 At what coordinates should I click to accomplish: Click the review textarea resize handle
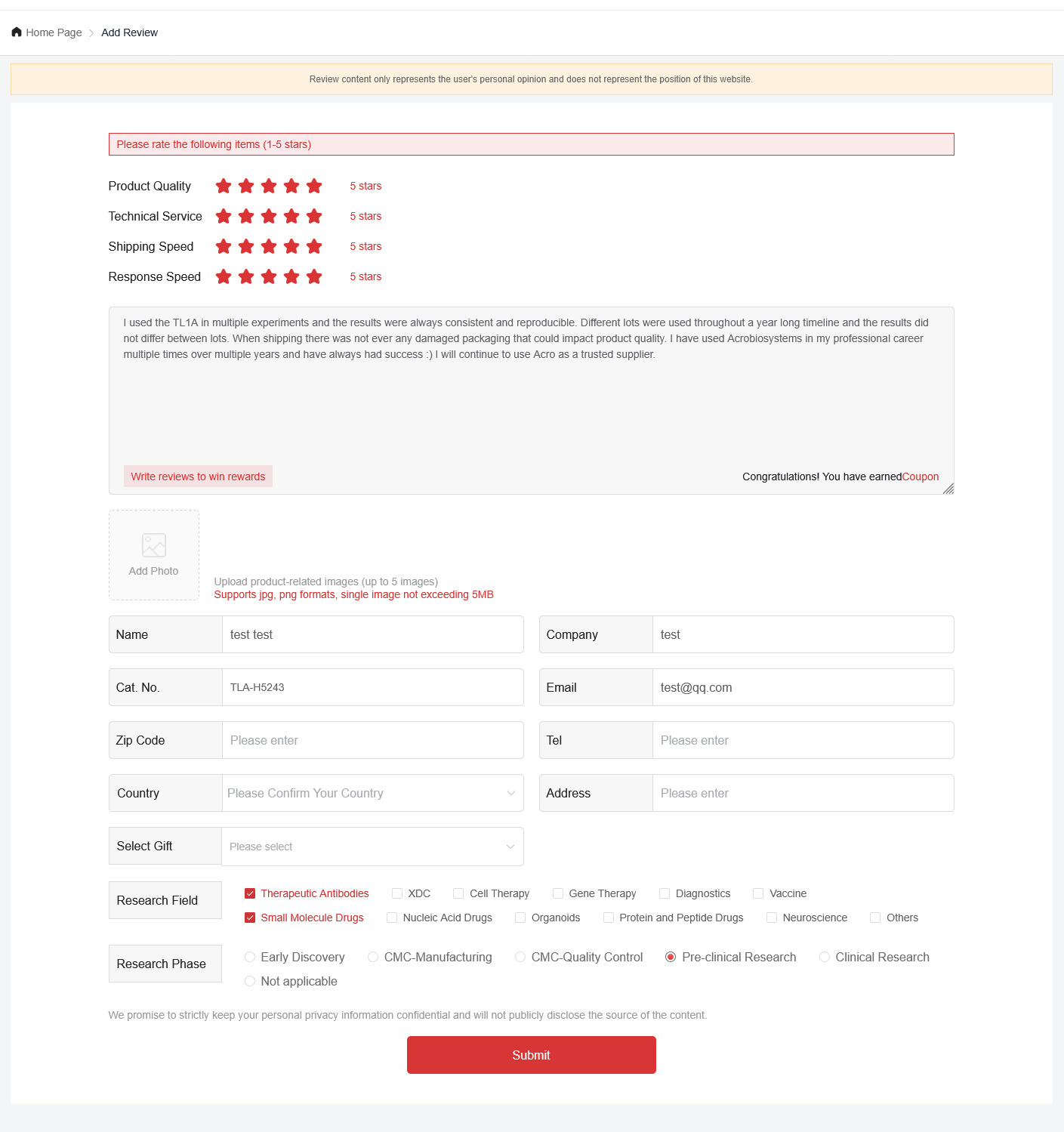click(948, 489)
